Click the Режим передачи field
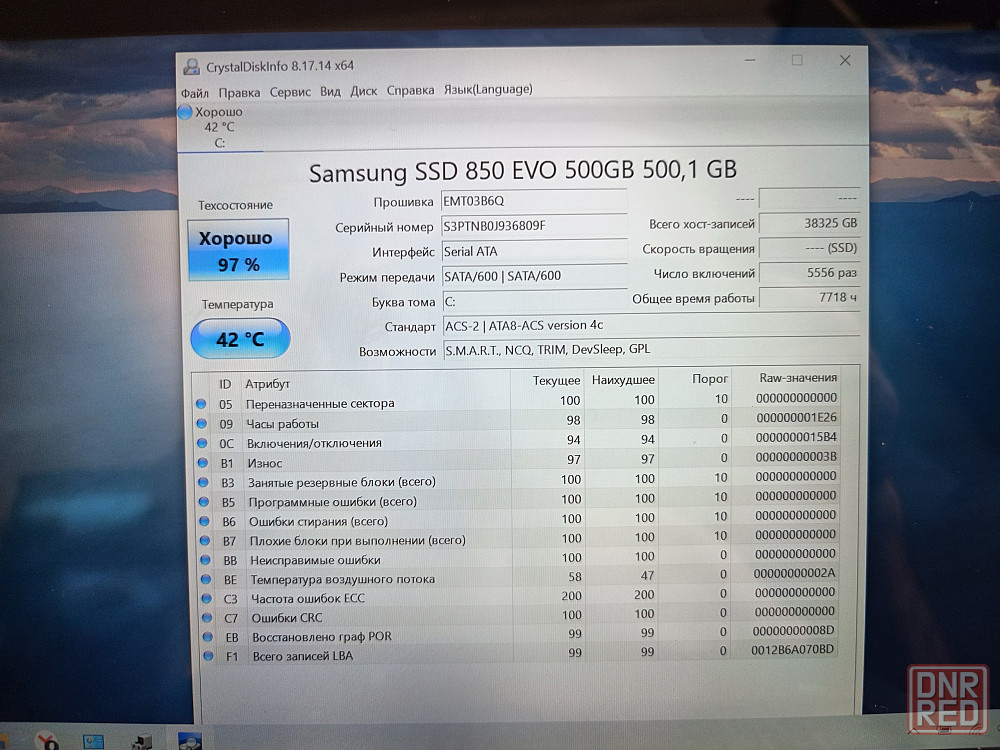The width and height of the screenshot is (1000, 750). coord(535,276)
